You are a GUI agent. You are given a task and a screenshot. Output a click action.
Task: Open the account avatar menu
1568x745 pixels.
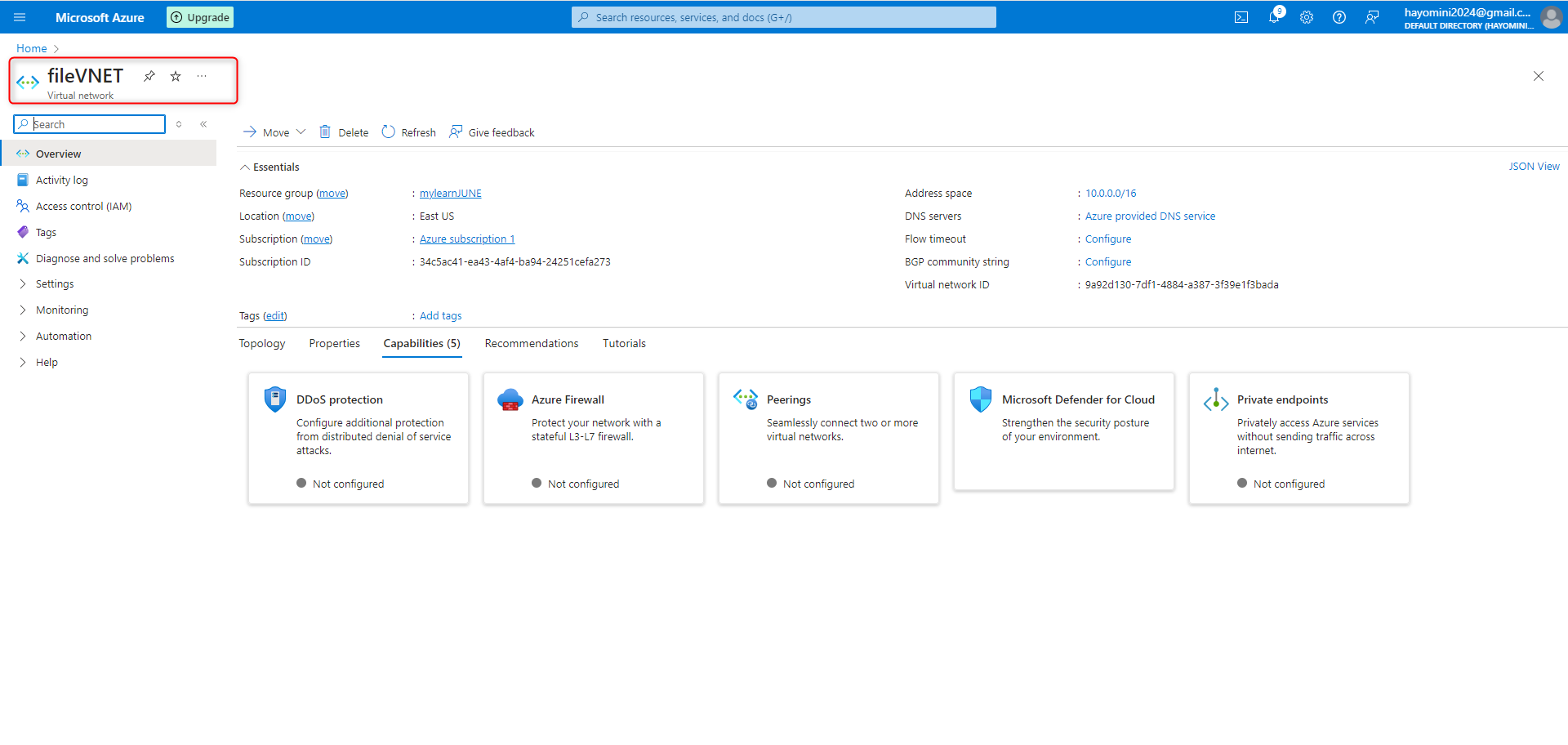tap(1551, 17)
